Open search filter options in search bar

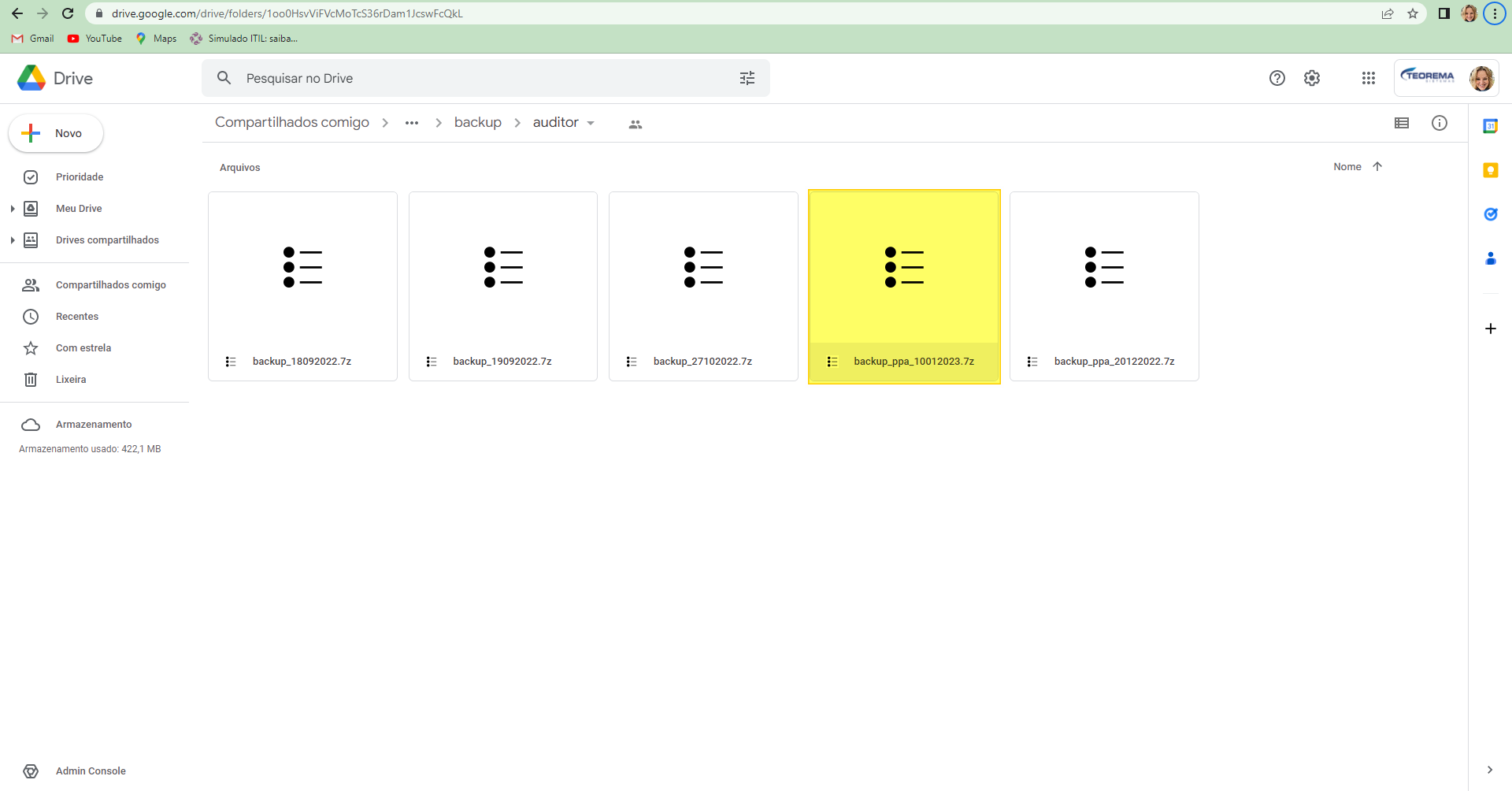[747, 78]
